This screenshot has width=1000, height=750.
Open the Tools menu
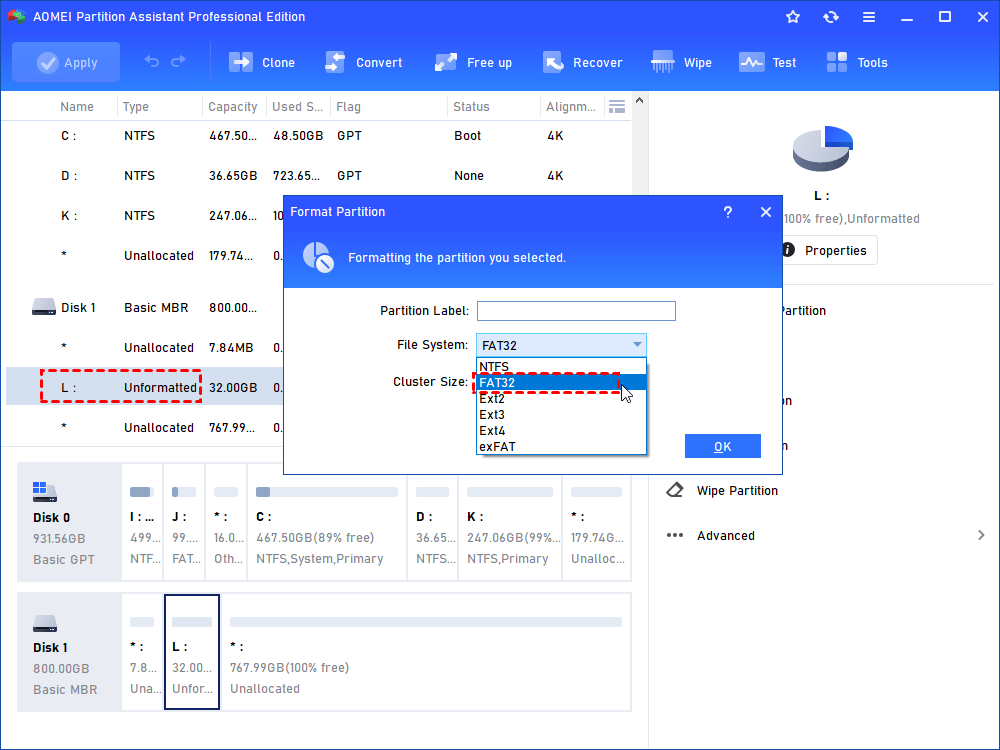click(857, 62)
